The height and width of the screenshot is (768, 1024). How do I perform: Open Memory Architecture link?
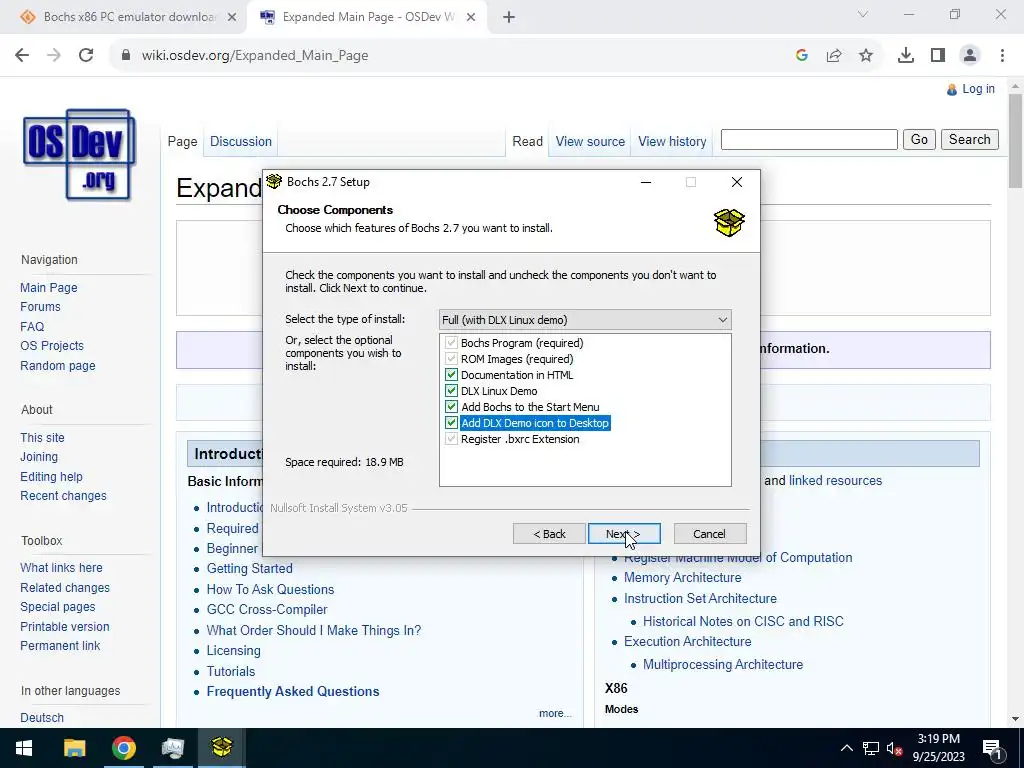point(682,577)
